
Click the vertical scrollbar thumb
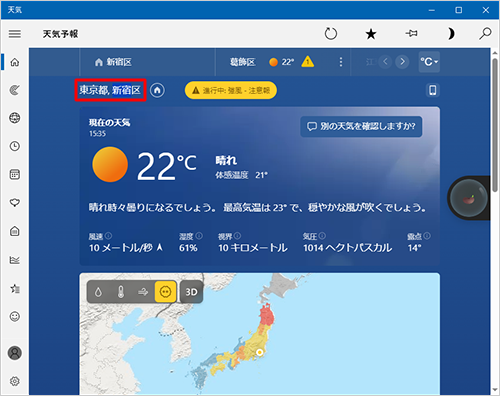click(x=495, y=125)
